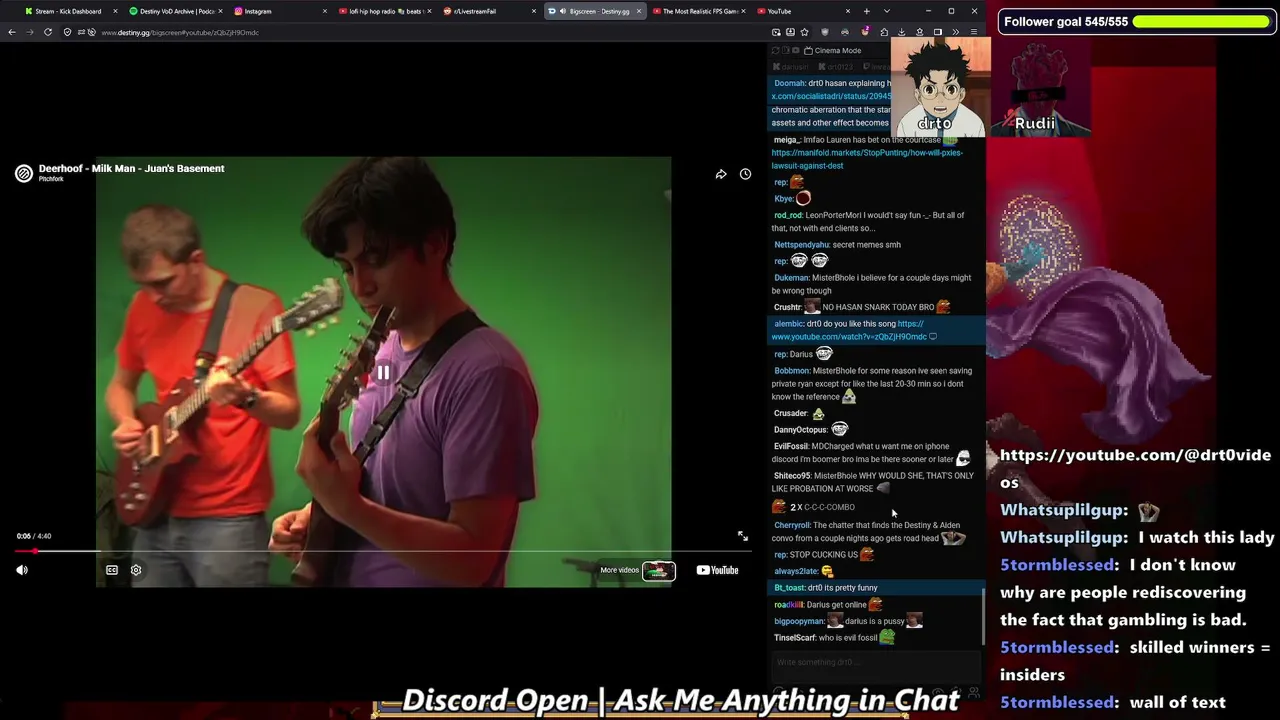This screenshot has height=720, width=1280.
Task: Share the Deerhoof video
Action: (x=721, y=174)
